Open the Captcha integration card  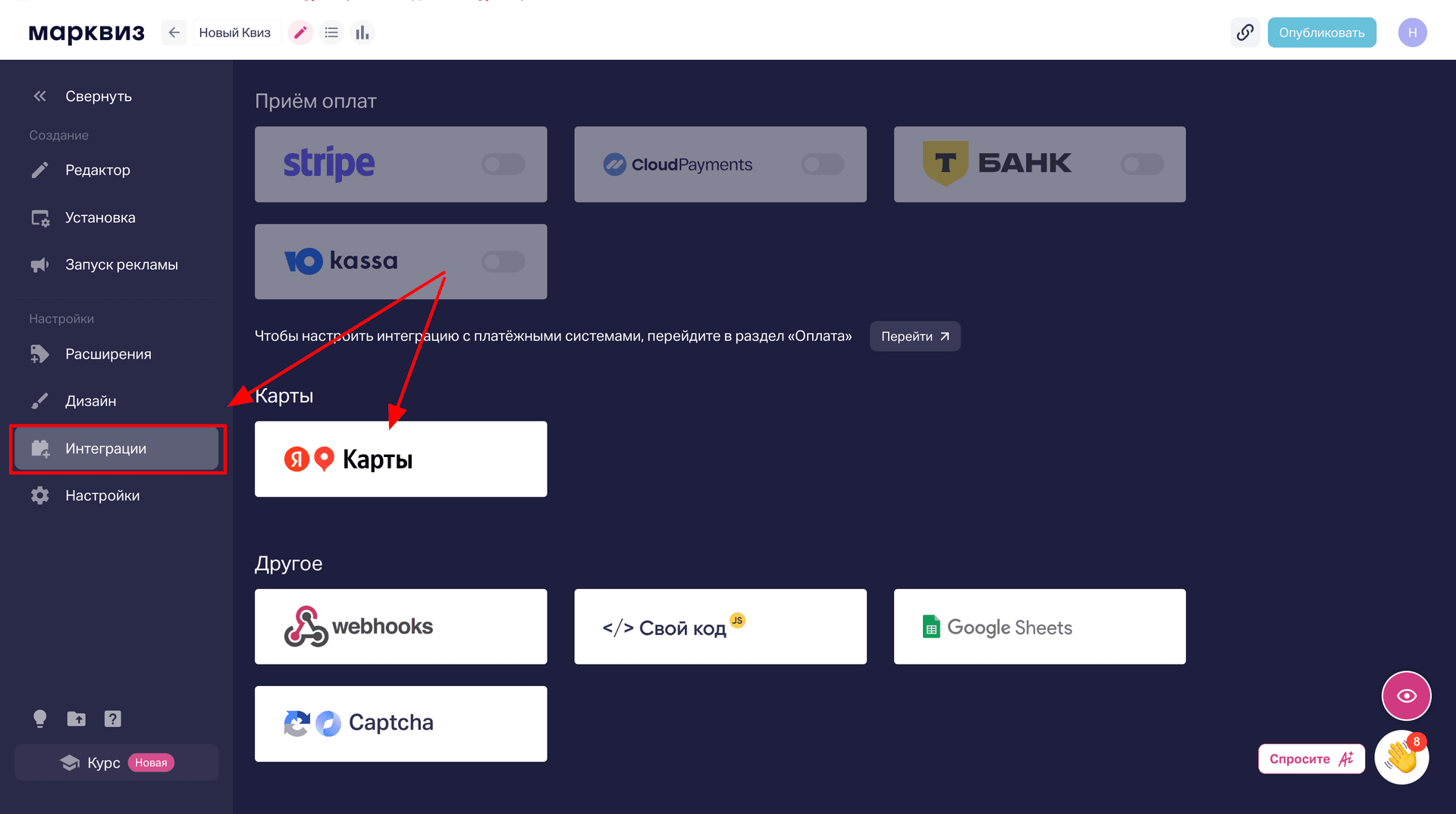[x=400, y=724]
